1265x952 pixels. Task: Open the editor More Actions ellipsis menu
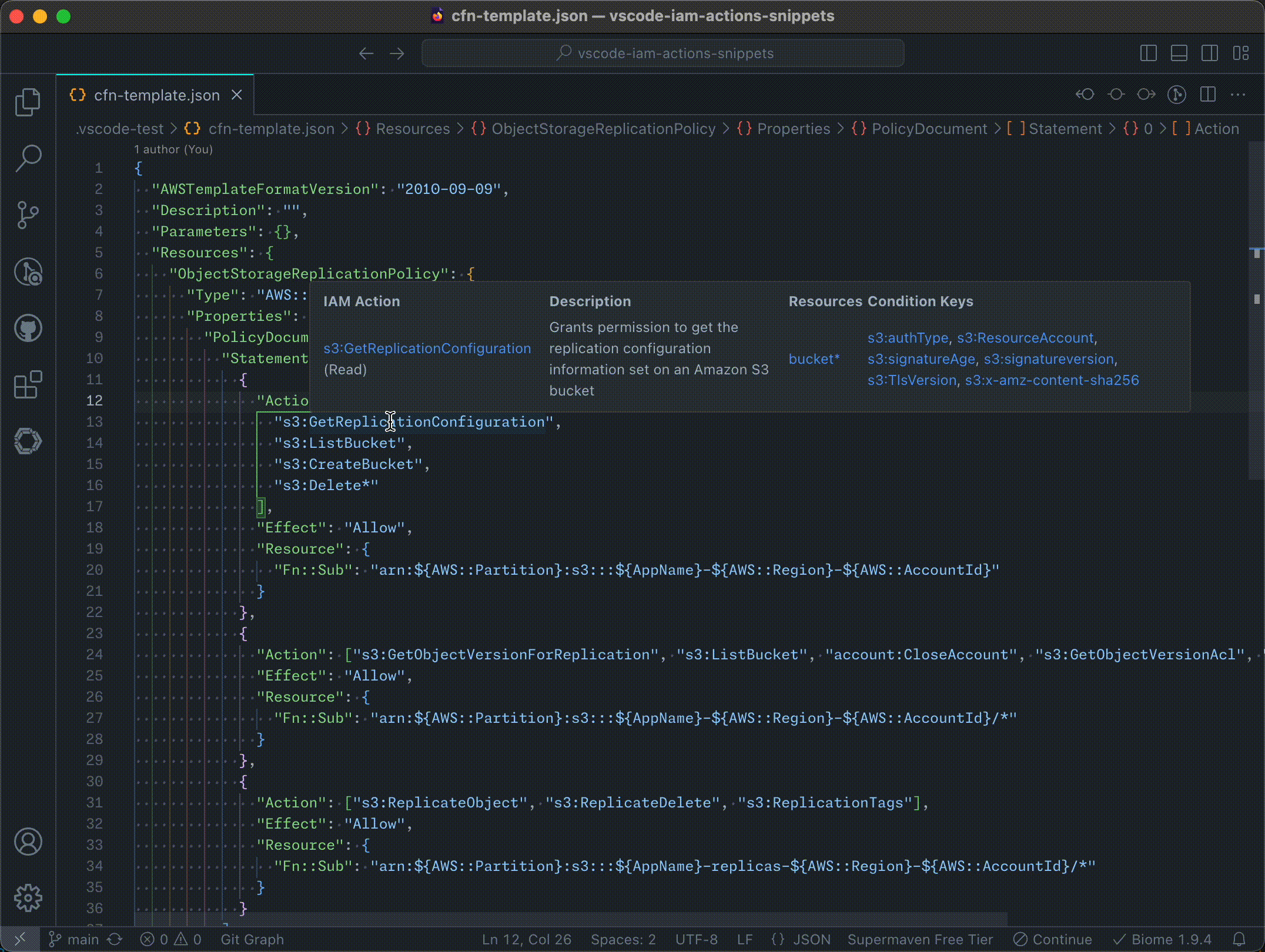[1238, 95]
